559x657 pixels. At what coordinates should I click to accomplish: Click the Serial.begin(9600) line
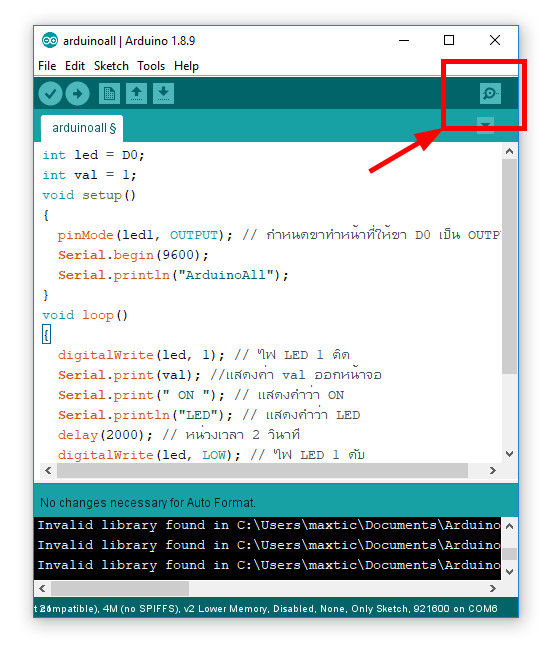coord(133,255)
